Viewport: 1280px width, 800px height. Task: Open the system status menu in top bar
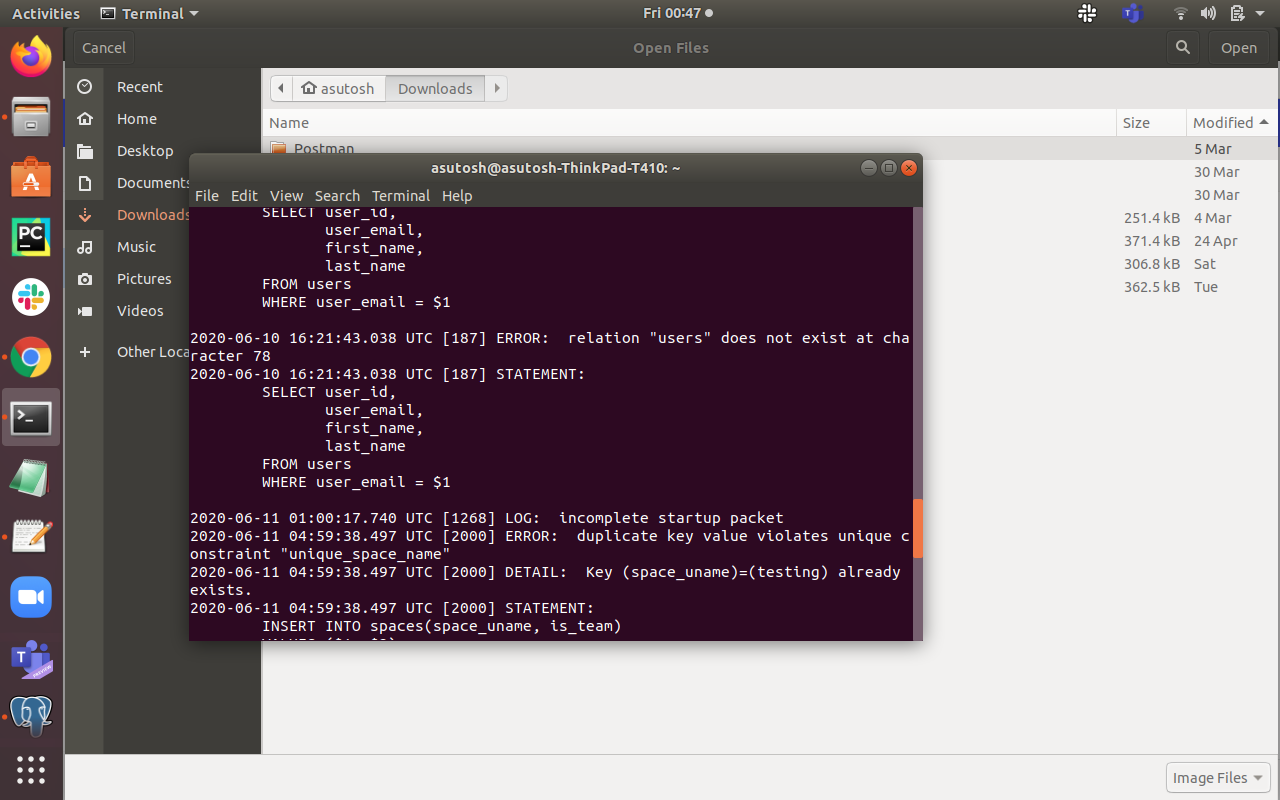1221,13
